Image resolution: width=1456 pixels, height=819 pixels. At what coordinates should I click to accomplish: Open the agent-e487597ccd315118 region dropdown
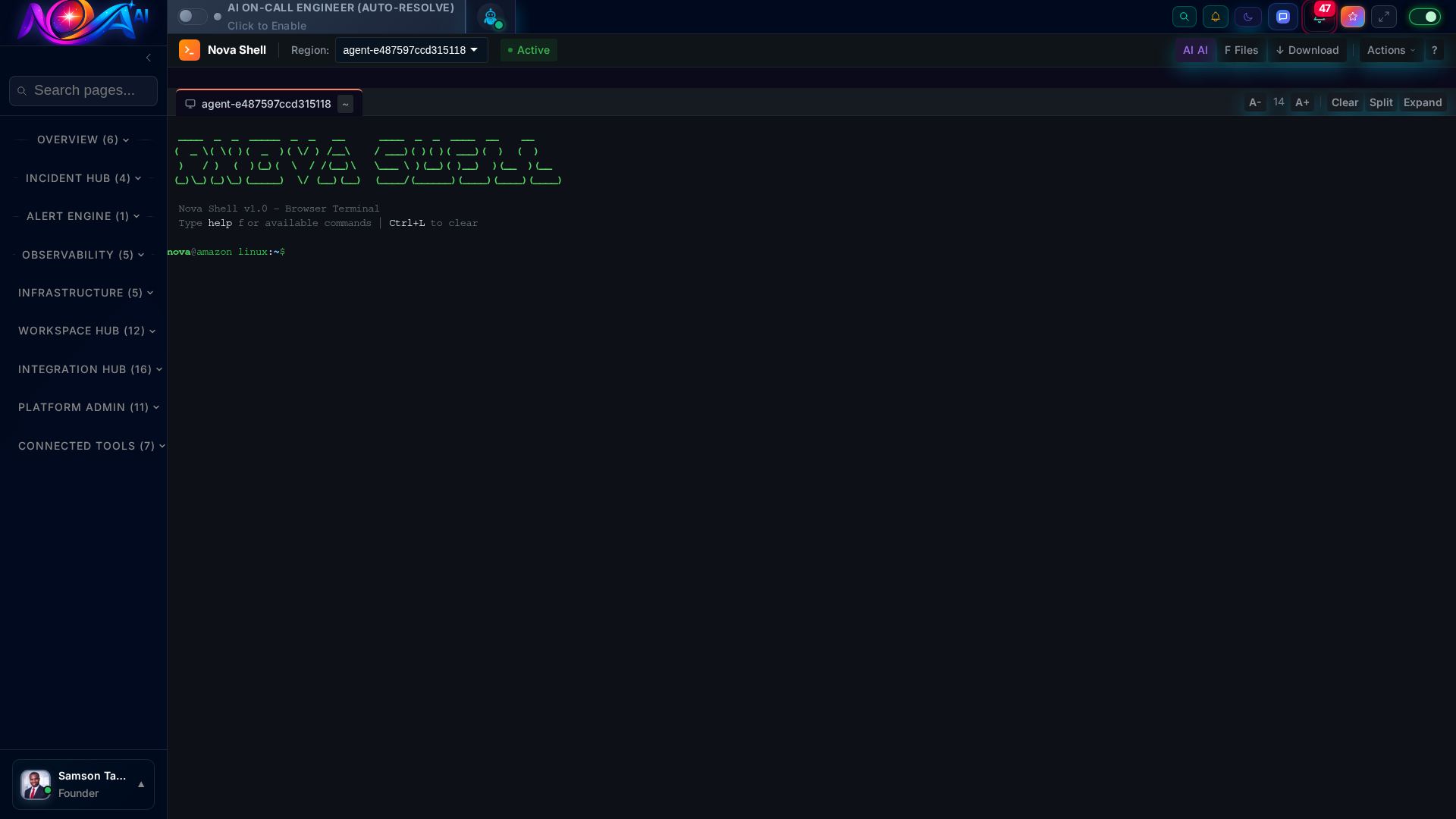click(x=410, y=50)
